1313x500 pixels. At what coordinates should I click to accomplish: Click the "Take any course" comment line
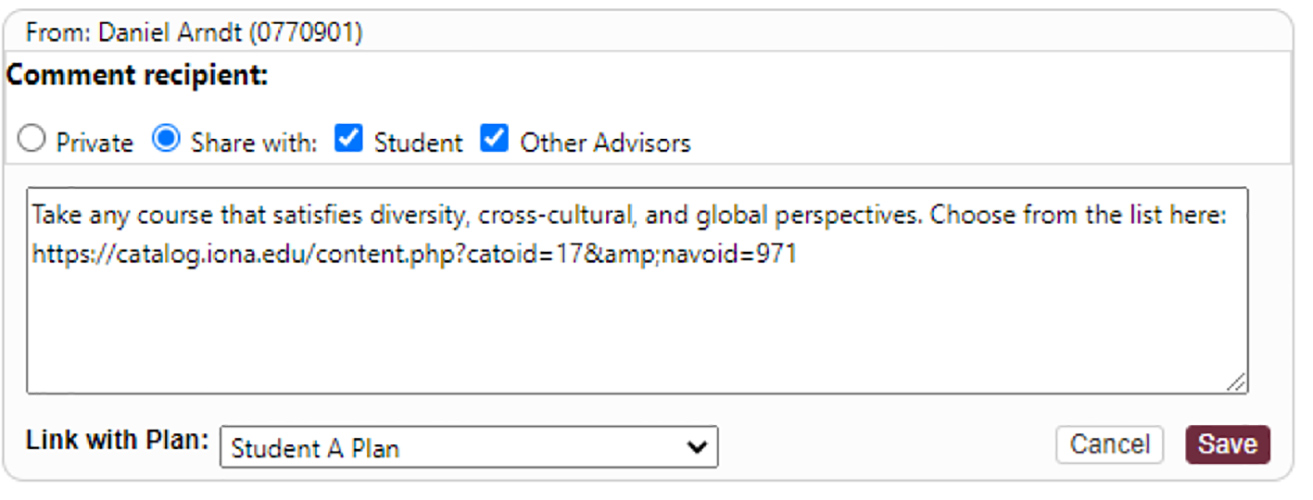tap(628, 214)
